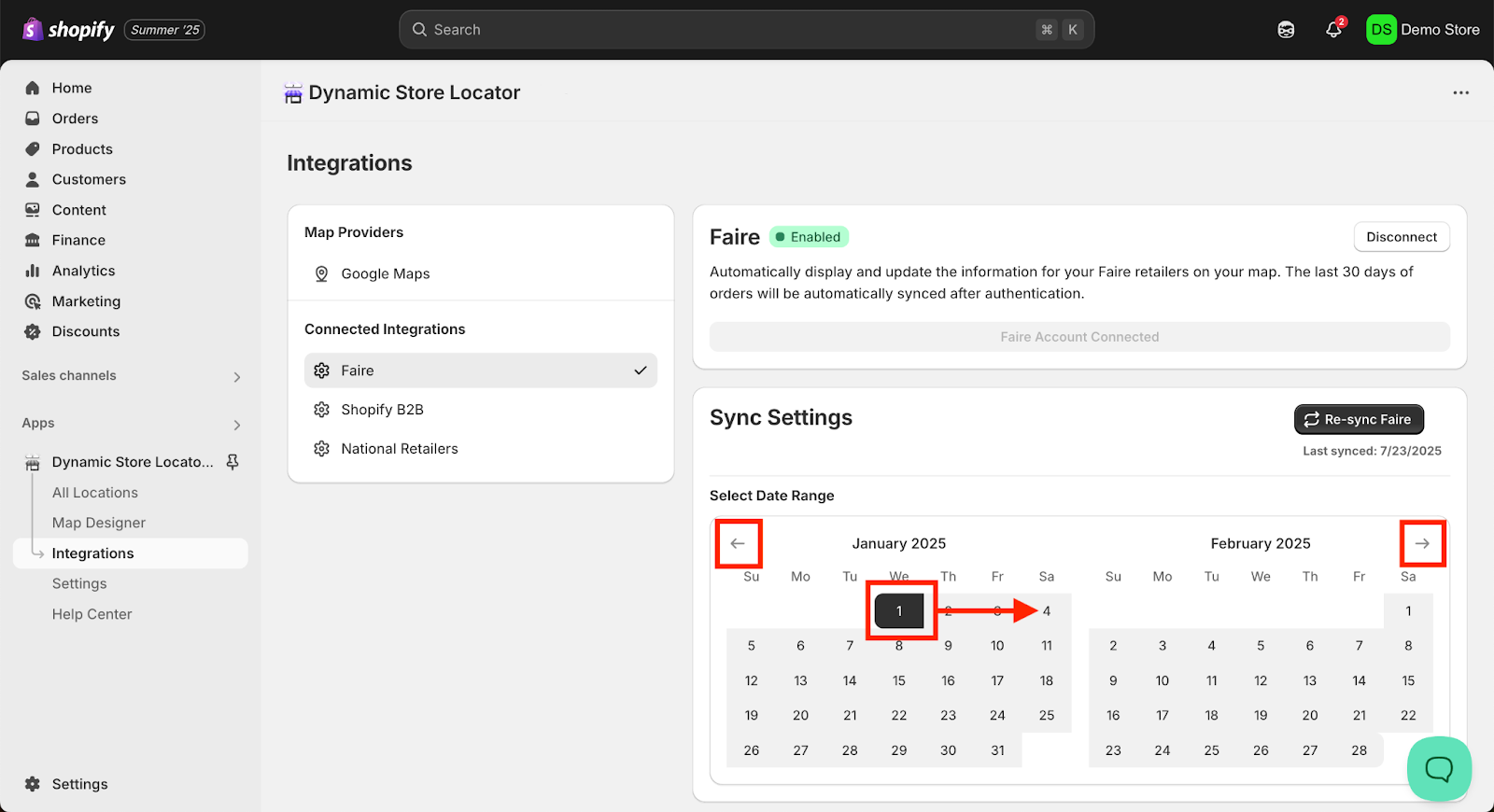The image size is (1494, 812).
Task: Select February 14 in calendar
Action: pyautogui.click(x=1360, y=681)
